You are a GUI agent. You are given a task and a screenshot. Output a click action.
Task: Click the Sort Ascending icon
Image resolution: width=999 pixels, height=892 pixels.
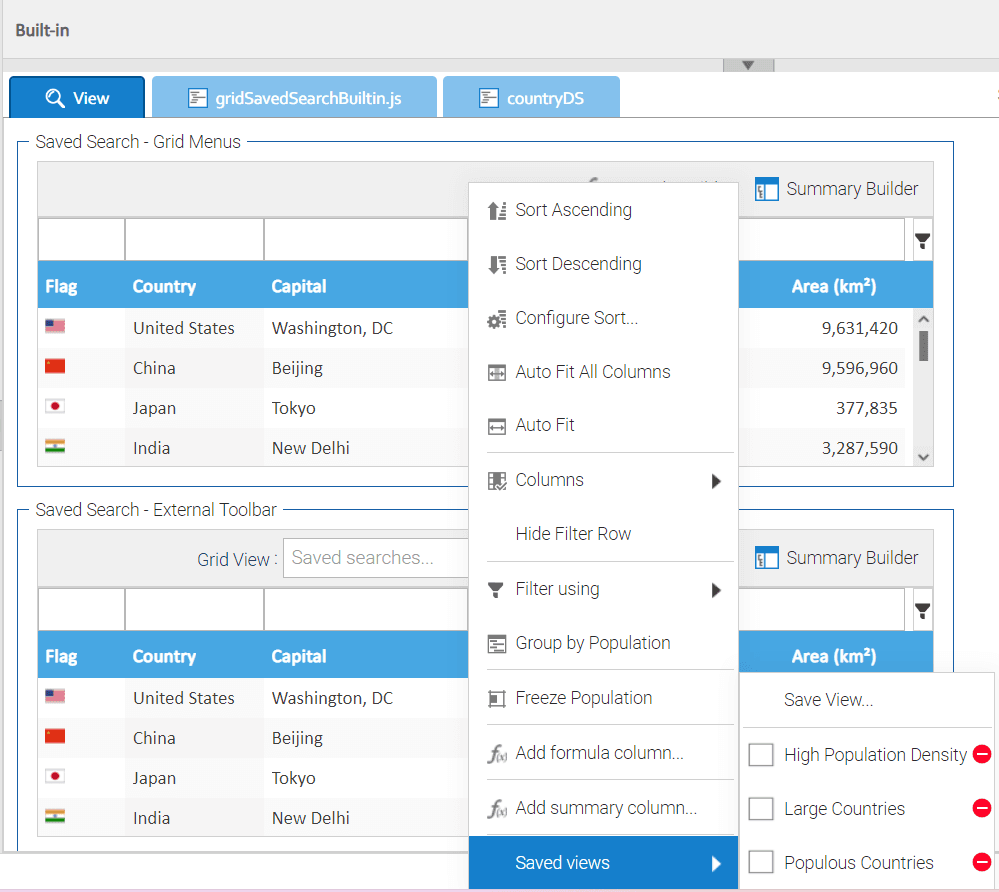click(x=497, y=210)
